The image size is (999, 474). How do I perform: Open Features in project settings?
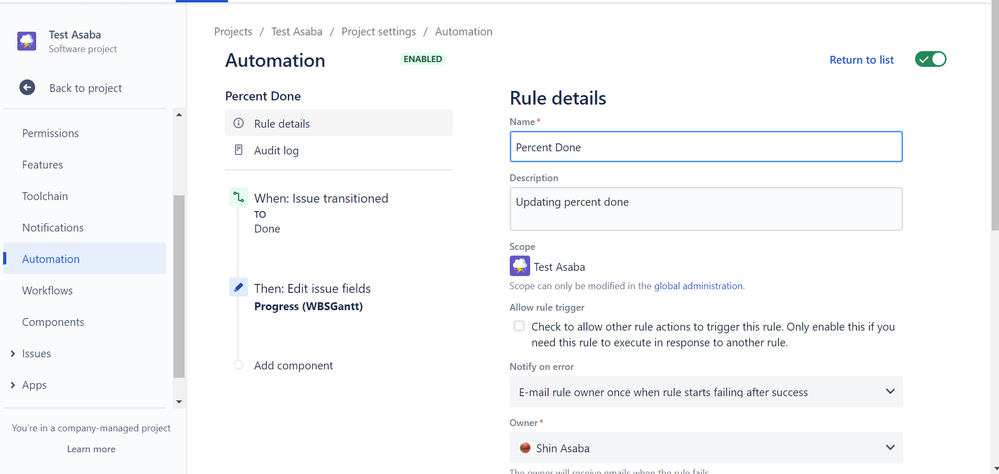43,164
